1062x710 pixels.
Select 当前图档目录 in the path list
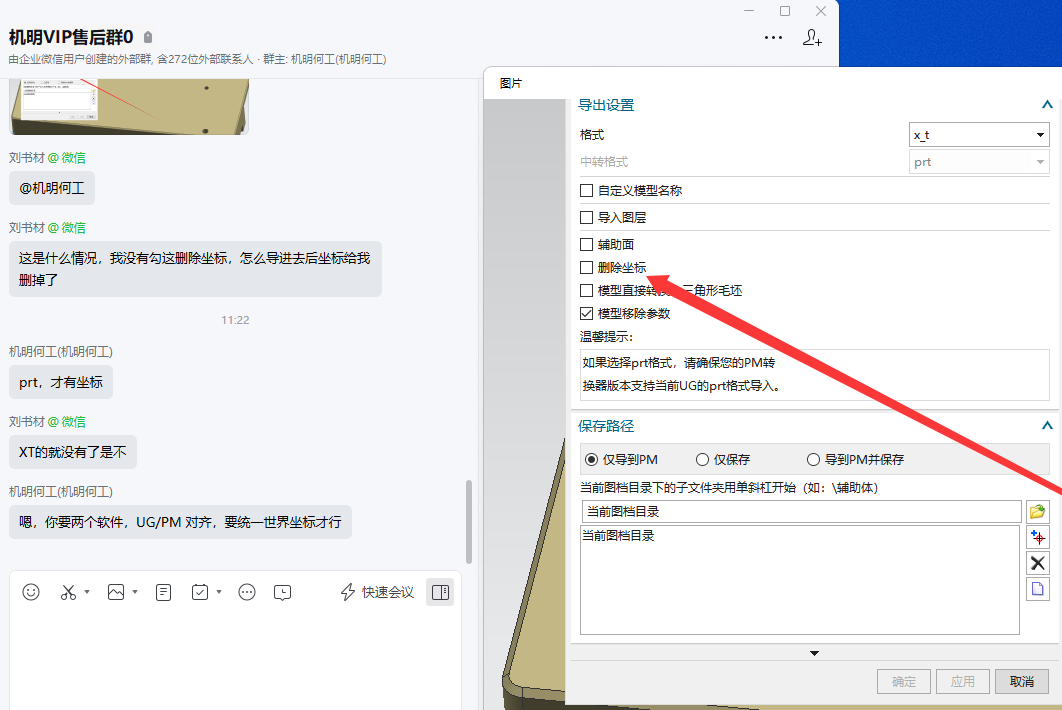618,536
